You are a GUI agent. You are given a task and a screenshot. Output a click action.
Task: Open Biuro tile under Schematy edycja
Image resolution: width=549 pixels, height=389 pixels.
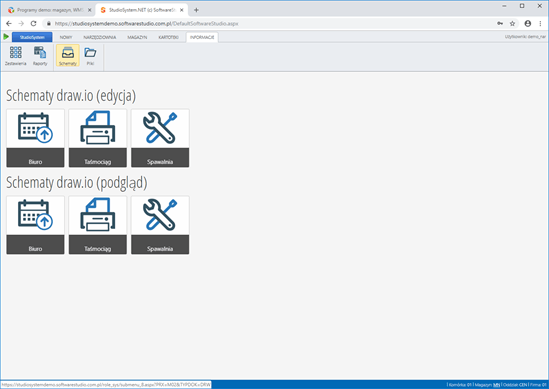pos(35,138)
